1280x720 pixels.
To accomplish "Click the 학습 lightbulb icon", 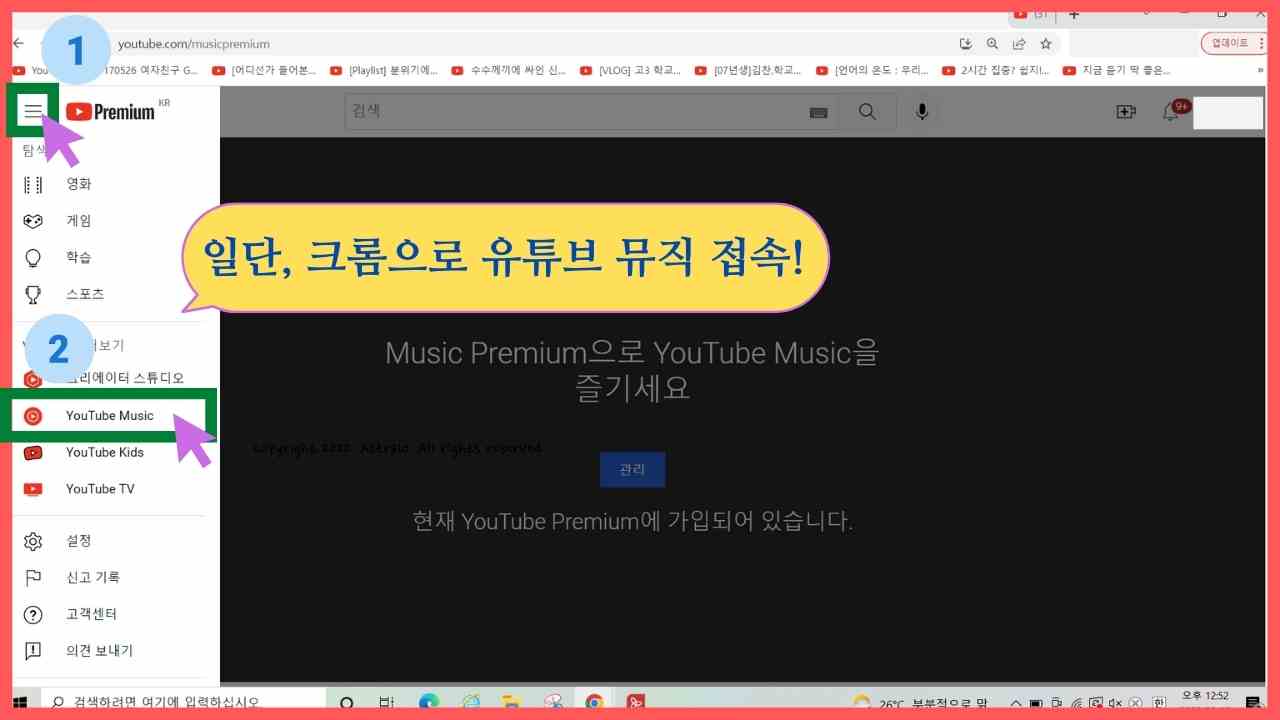I will [33, 257].
